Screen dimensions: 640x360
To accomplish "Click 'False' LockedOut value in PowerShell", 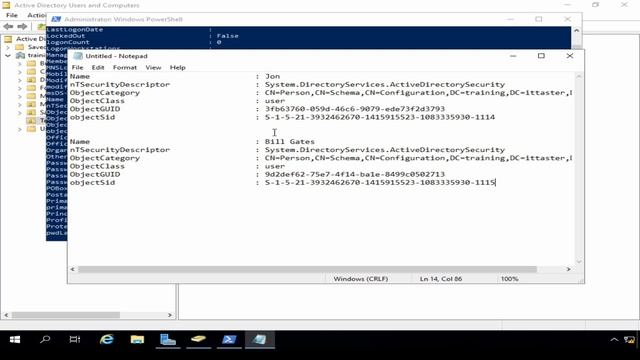I will [x=227, y=36].
